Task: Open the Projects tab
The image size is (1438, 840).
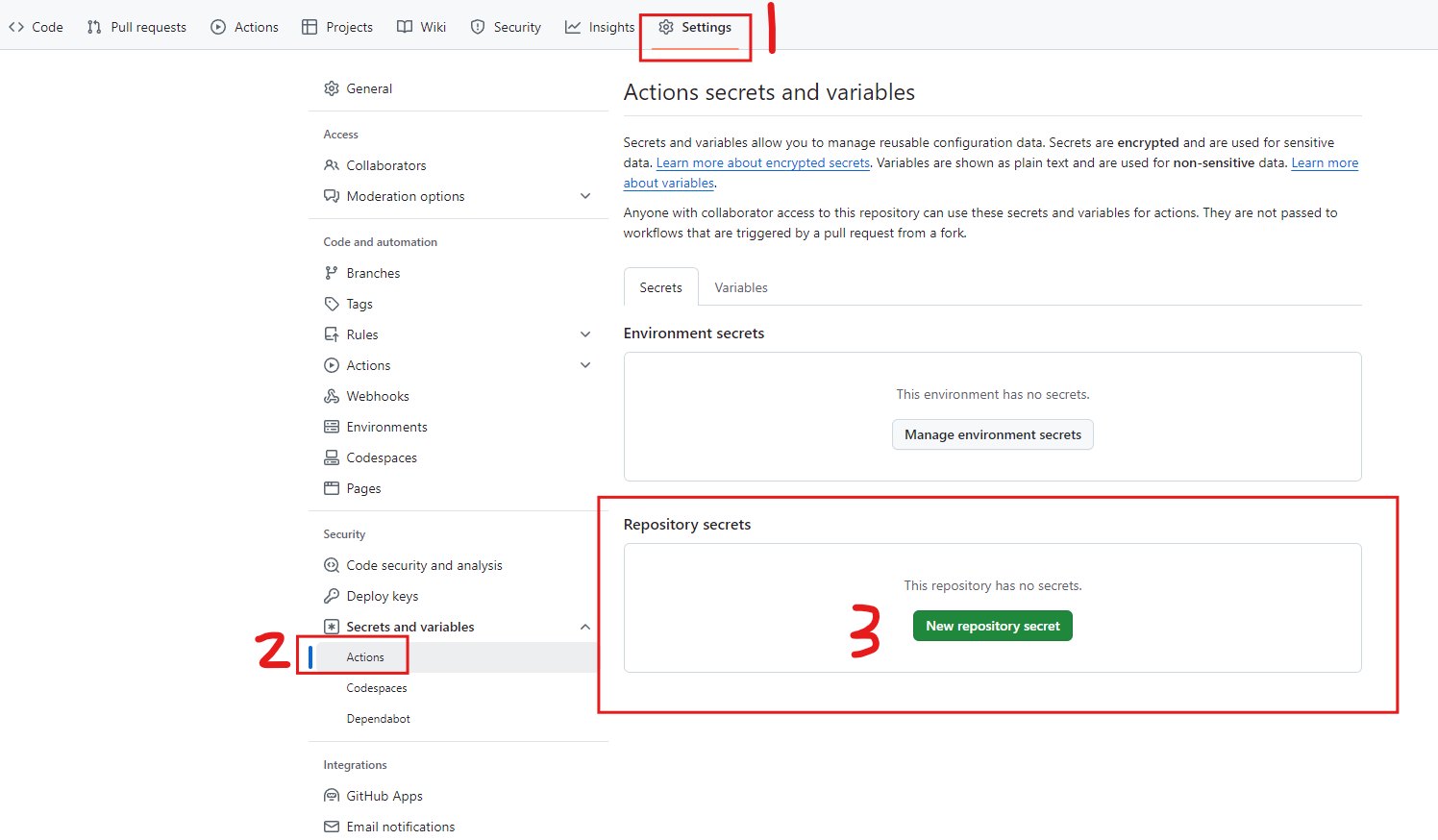Action: click(x=337, y=27)
